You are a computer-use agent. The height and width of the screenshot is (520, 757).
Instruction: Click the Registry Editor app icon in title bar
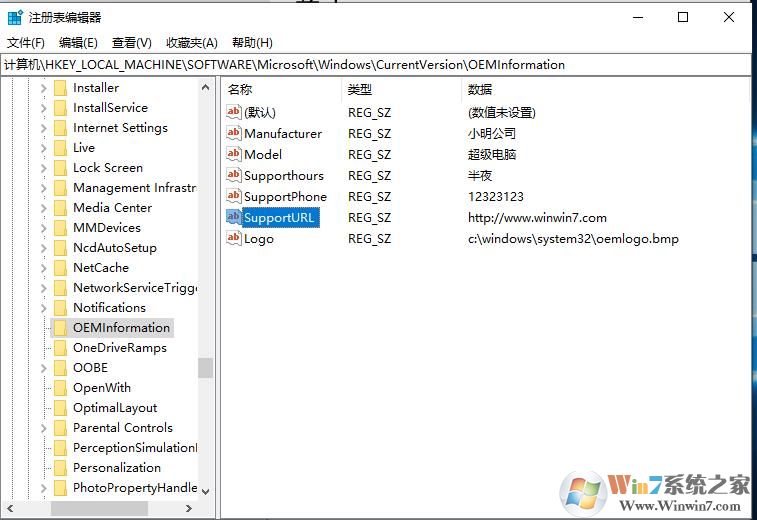pyautogui.click(x=15, y=17)
